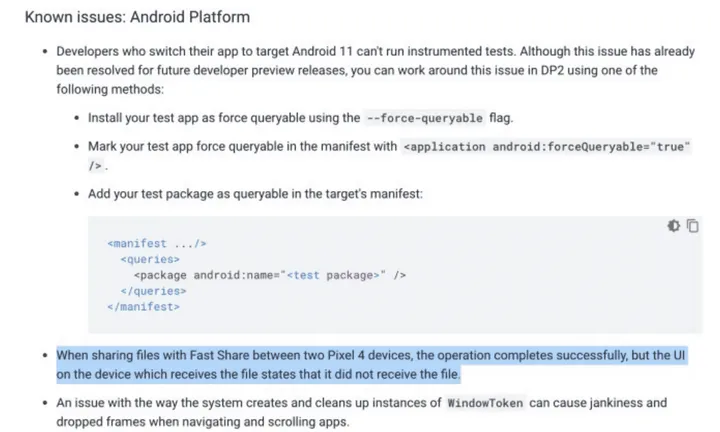Click the 'Install your test app' bullet
Viewport: 720px width, 432px height.
coord(300,118)
